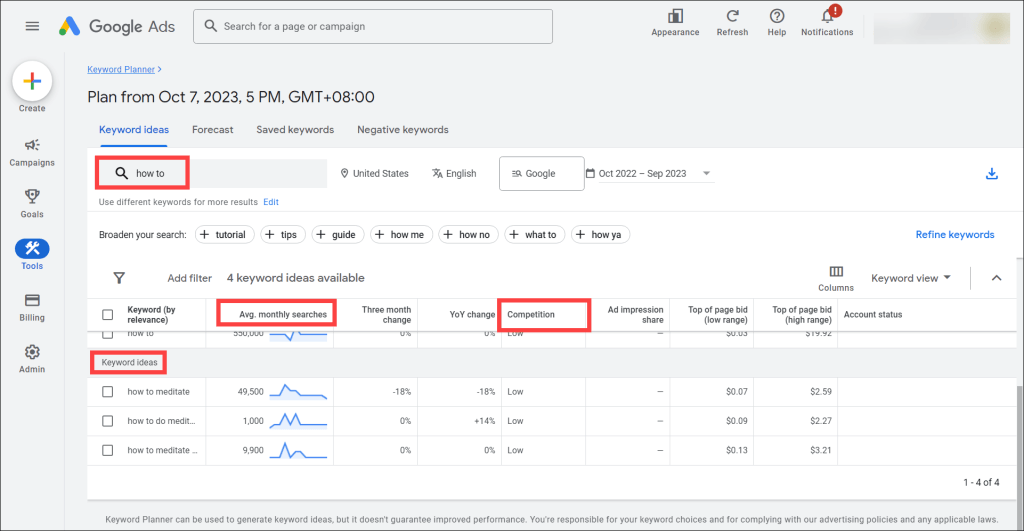Click the Account status column header
The image size is (1024, 531).
pos(872,314)
